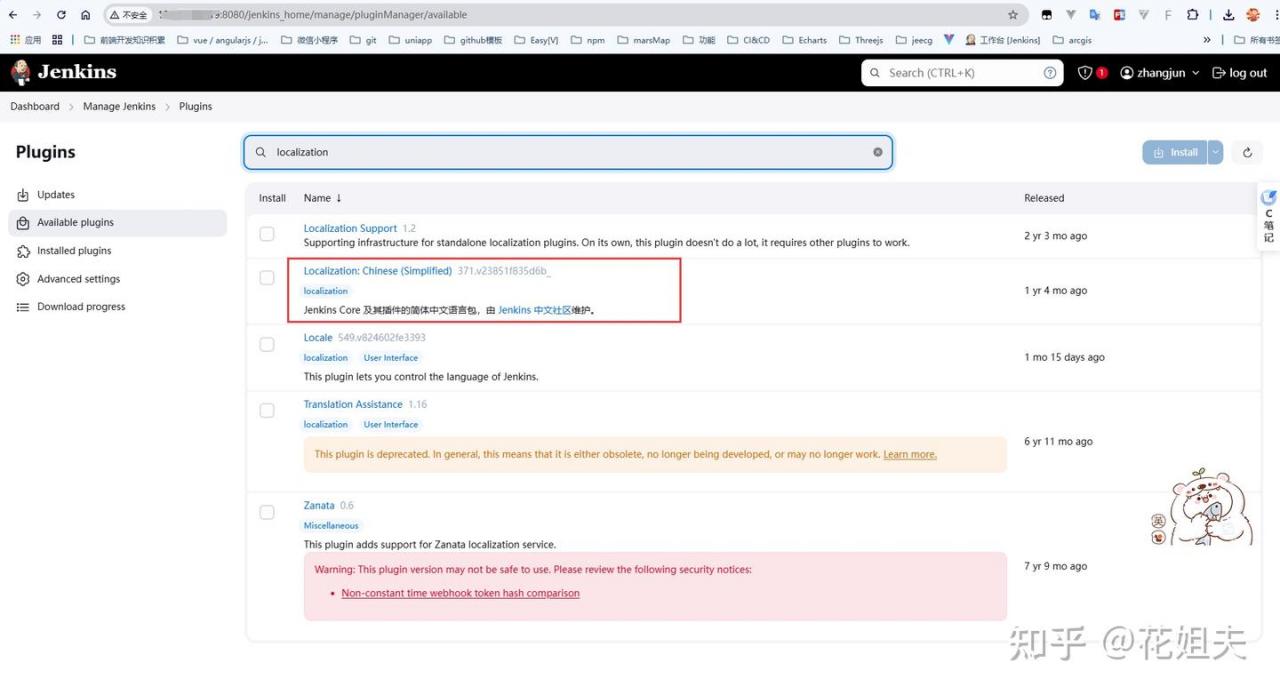Open the Zanata plugin link
Image resolution: width=1280 pixels, height=695 pixels.
click(x=319, y=506)
